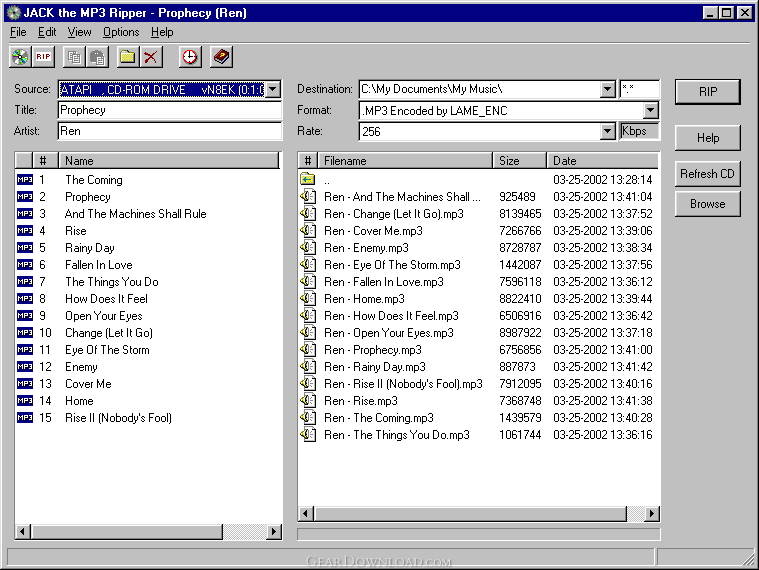Open the Format dropdown list
759x570 pixels.
[651, 111]
